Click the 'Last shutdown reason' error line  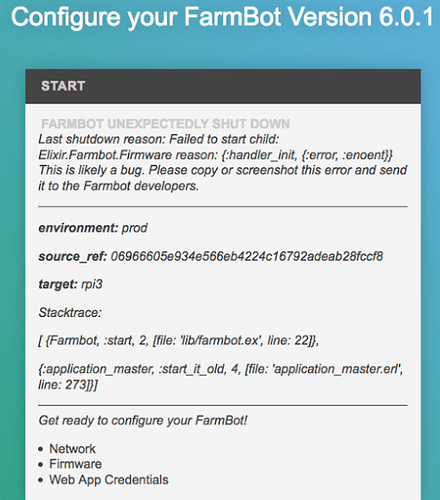(x=159, y=139)
